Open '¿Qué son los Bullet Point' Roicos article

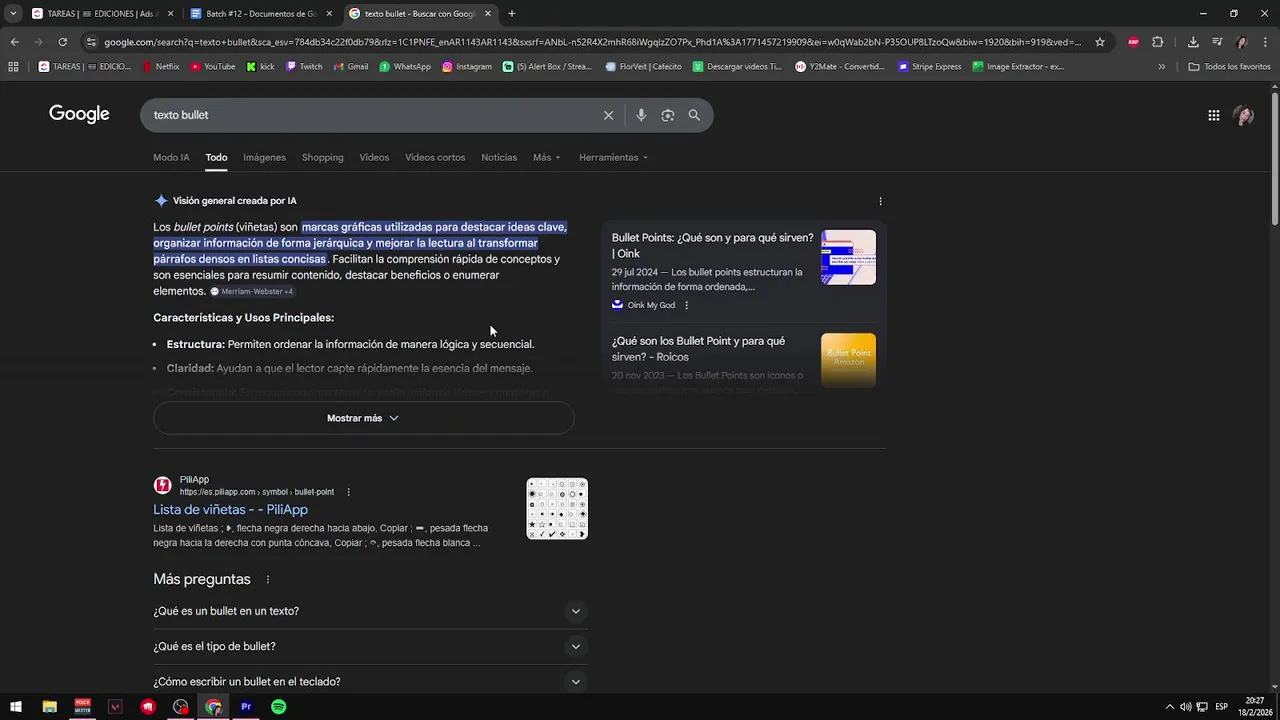(698, 349)
